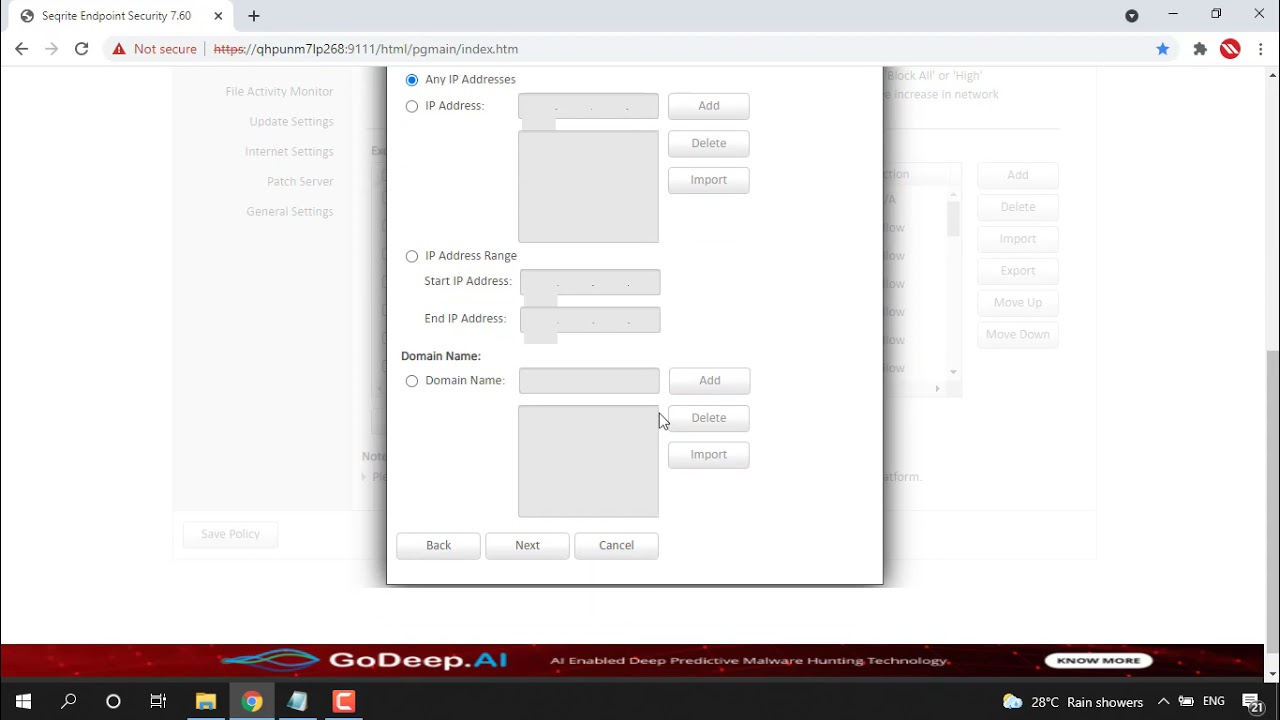Viewport: 1280px width, 720px height.
Task: Click the Start IP Address field
Action: 590,282
